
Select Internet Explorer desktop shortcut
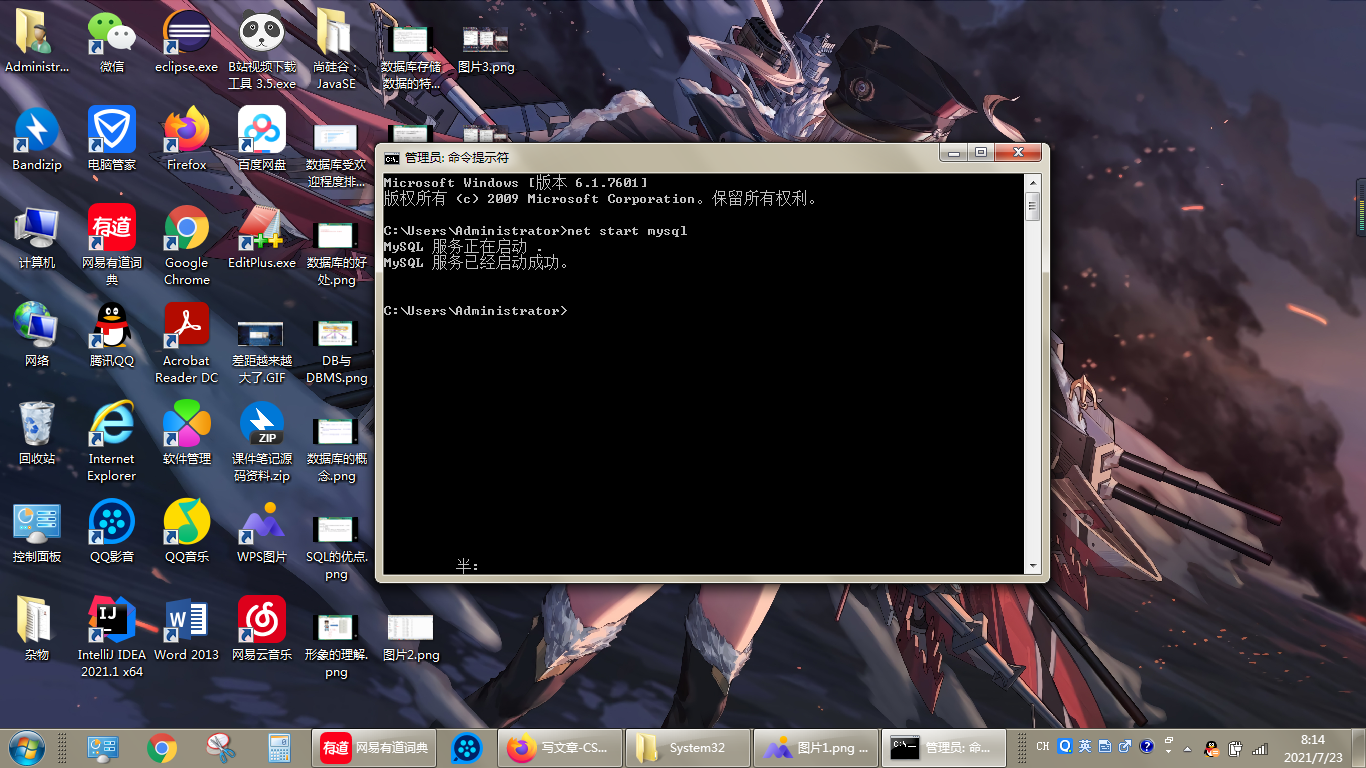pyautogui.click(x=112, y=442)
